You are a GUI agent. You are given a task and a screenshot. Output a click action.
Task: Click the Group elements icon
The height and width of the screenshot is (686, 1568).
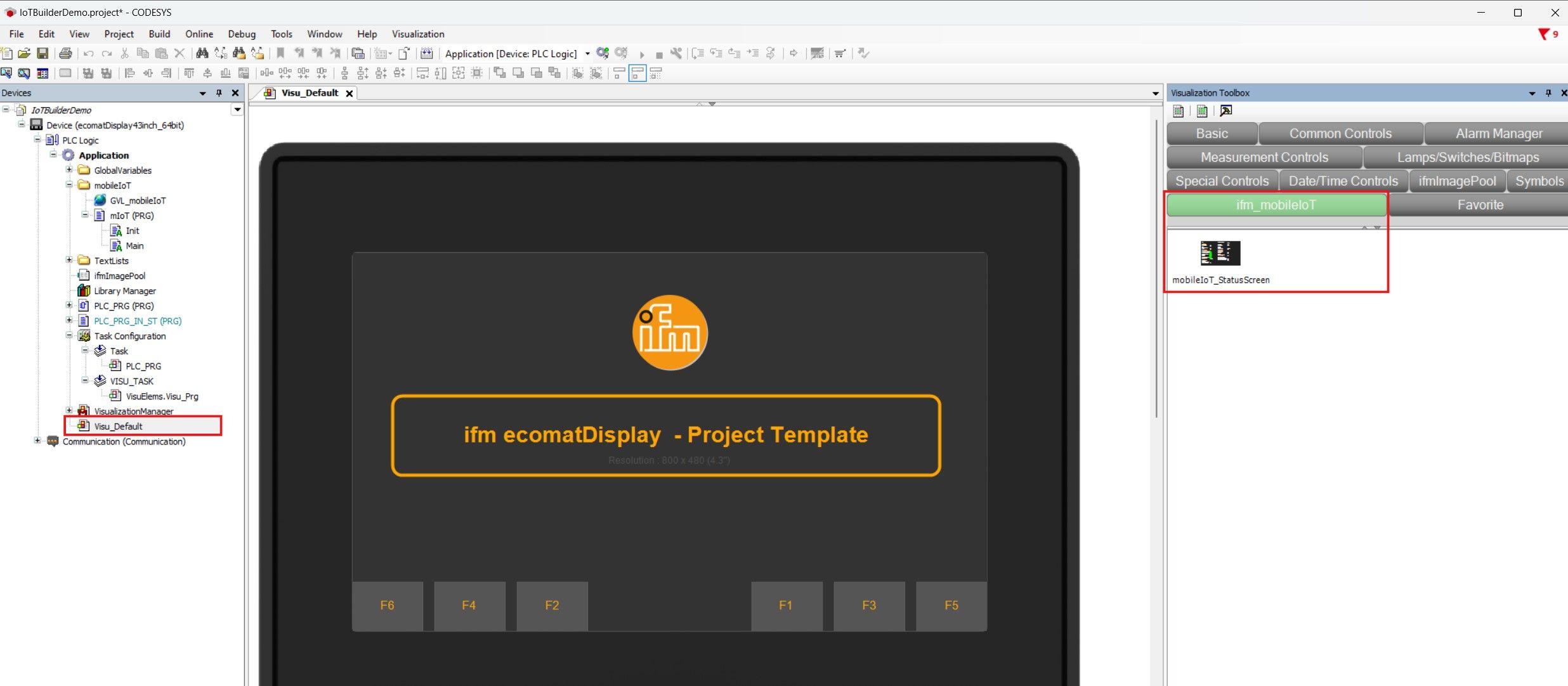pos(578,73)
